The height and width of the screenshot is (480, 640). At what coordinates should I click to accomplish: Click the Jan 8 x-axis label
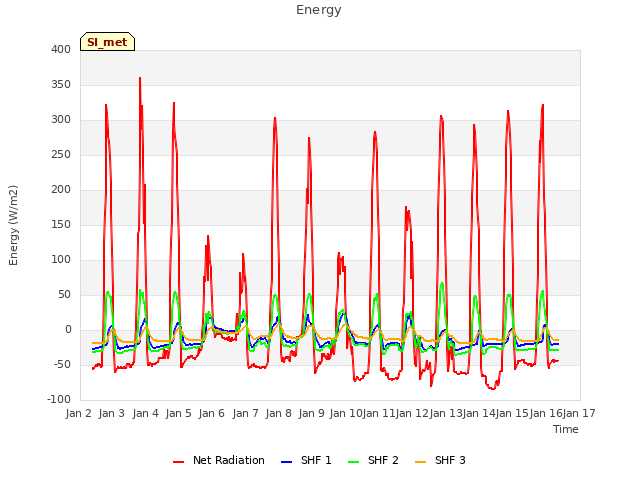[279, 413]
